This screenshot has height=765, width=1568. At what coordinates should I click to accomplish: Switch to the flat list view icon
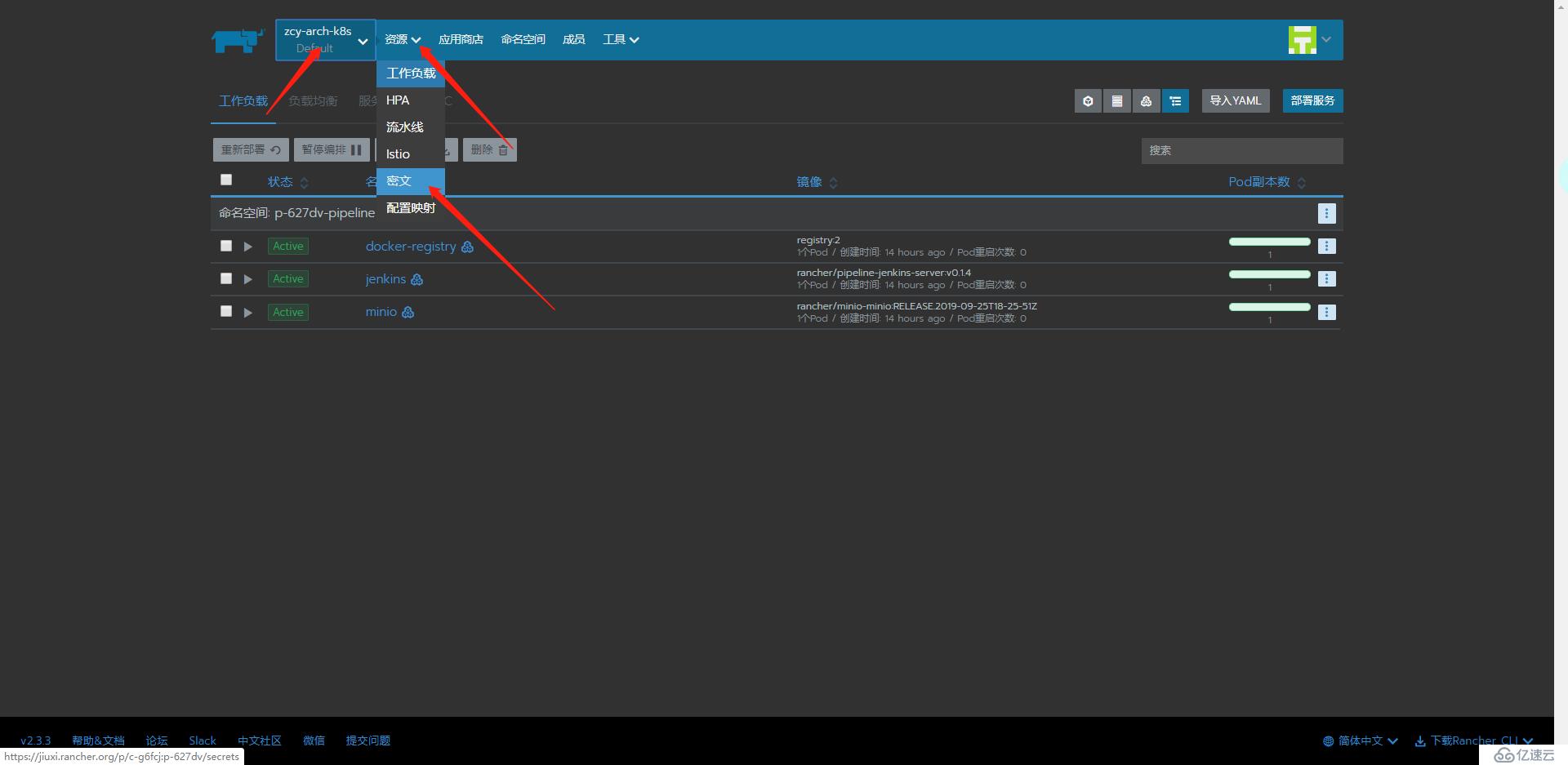point(1117,101)
